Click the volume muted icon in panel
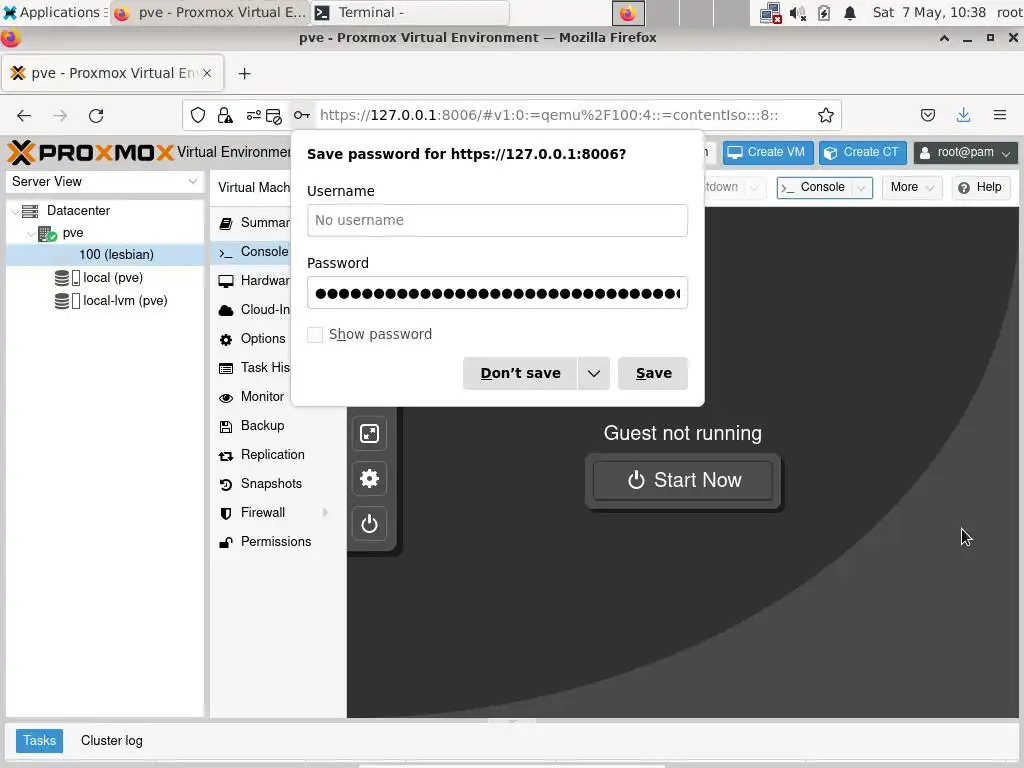Image resolution: width=1024 pixels, height=768 pixels. coord(797,12)
